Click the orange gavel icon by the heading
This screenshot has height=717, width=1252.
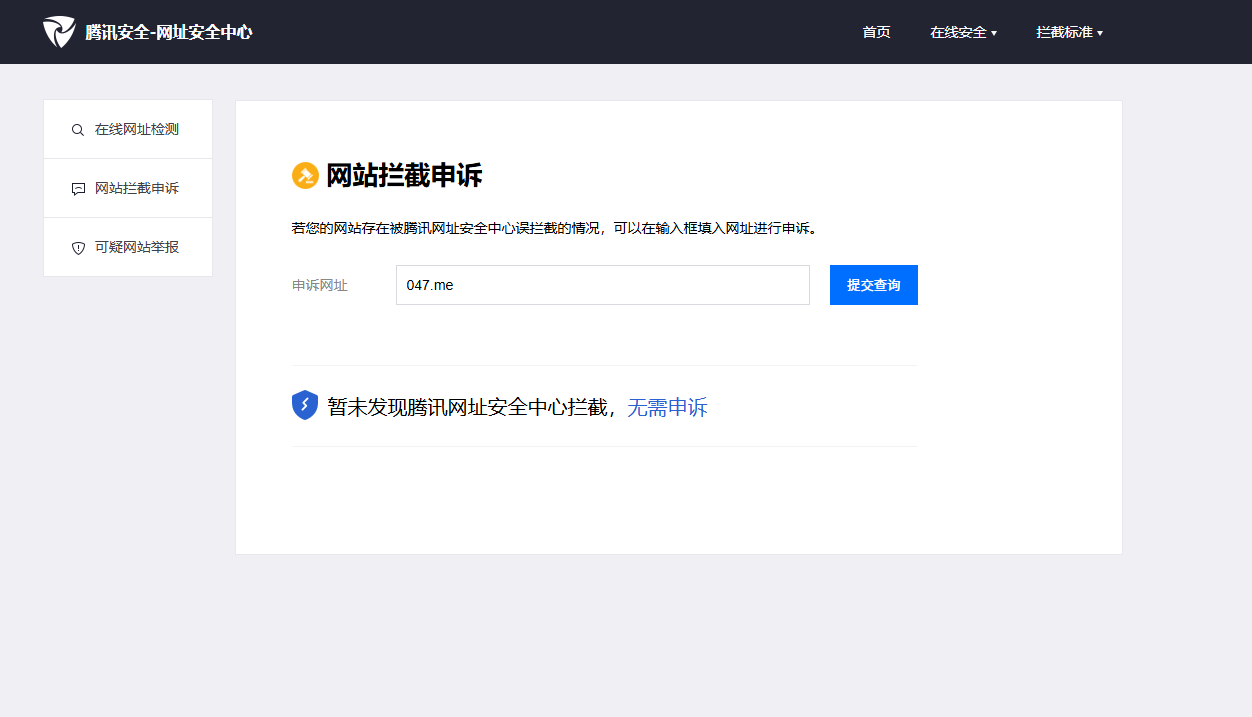click(x=305, y=176)
